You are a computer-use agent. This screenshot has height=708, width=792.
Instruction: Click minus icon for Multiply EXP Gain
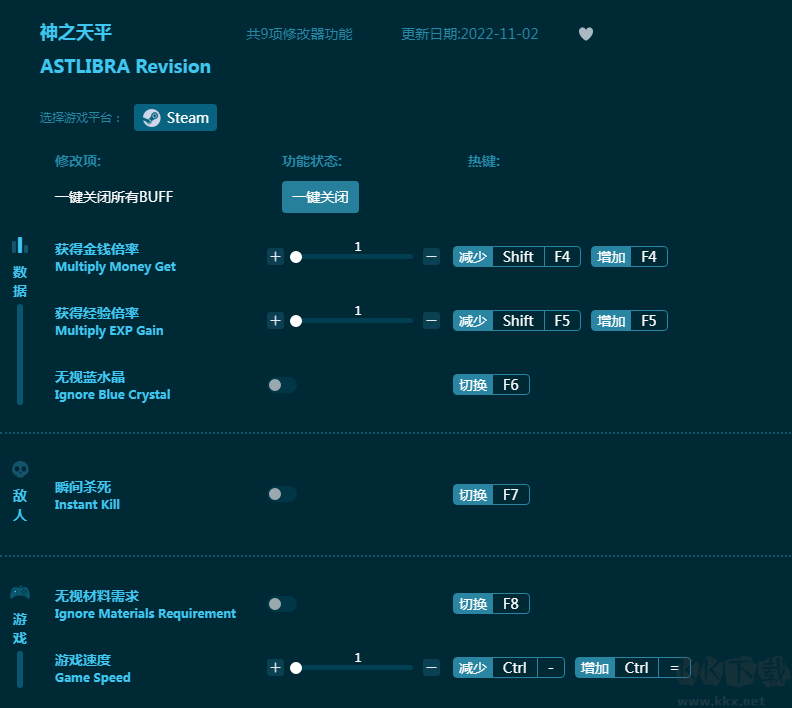click(x=431, y=321)
